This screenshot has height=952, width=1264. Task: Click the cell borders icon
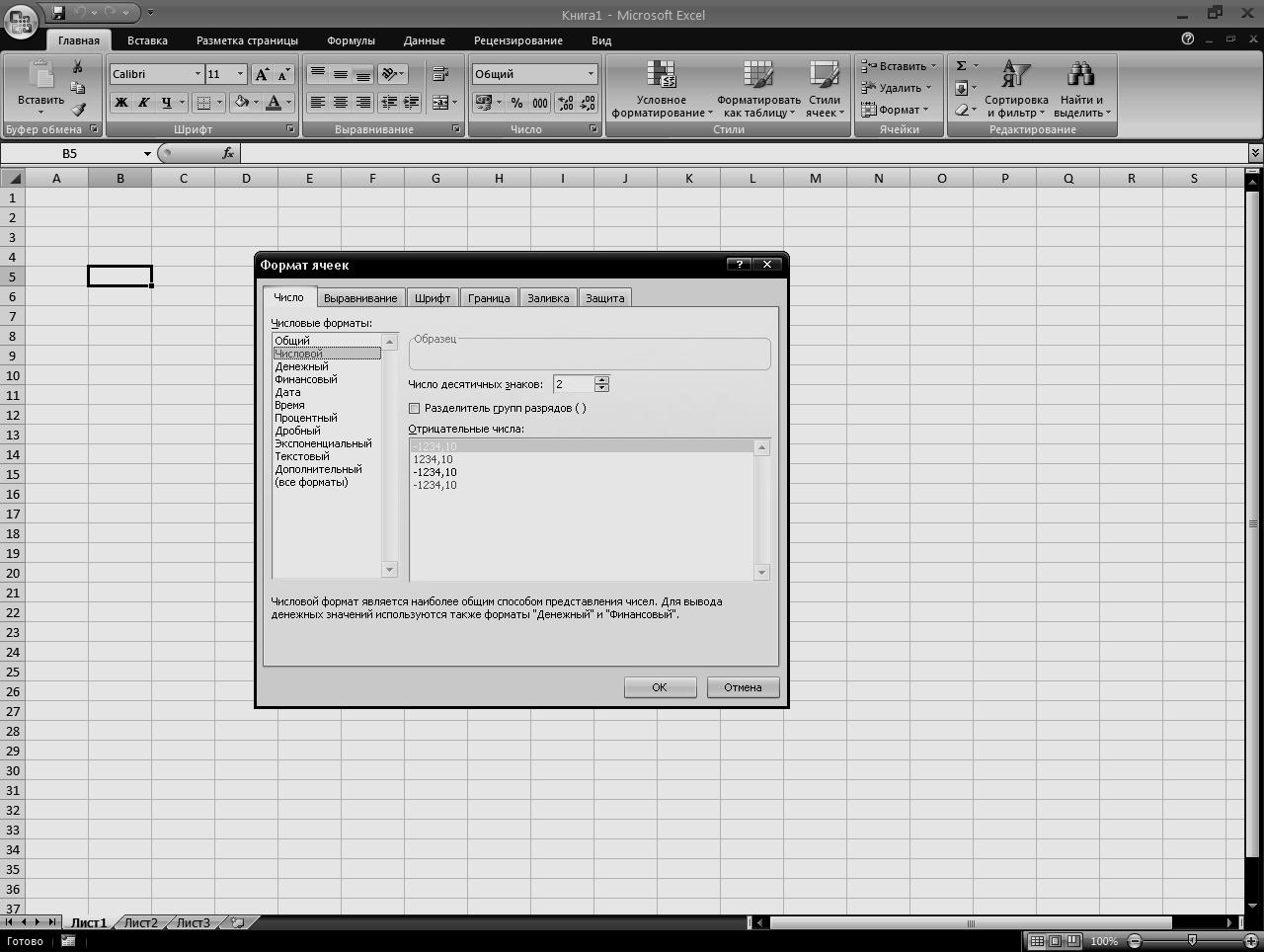(203, 102)
